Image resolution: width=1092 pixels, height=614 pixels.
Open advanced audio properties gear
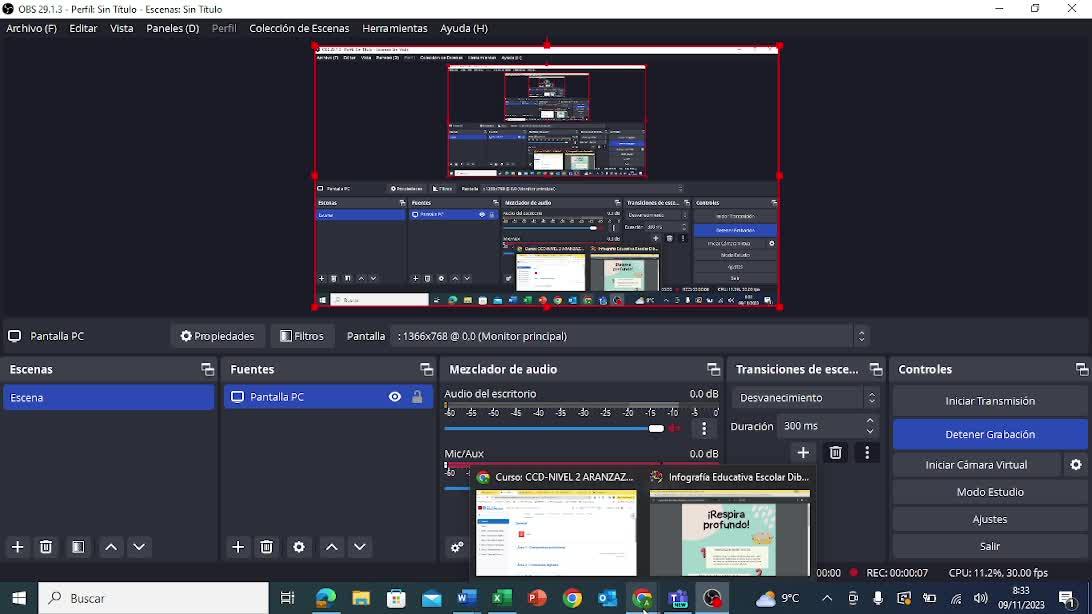tap(457, 547)
